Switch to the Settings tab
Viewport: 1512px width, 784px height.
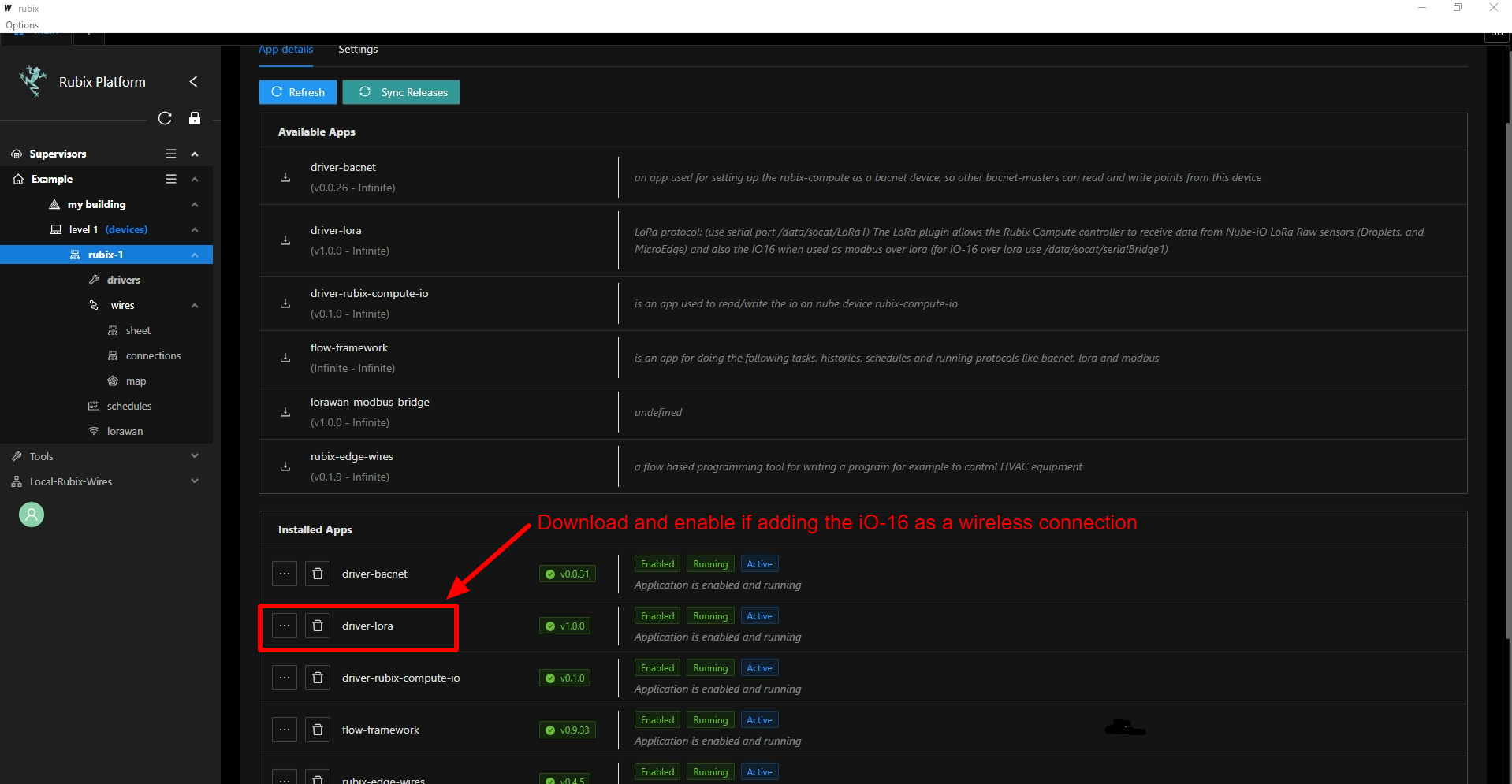click(x=358, y=50)
